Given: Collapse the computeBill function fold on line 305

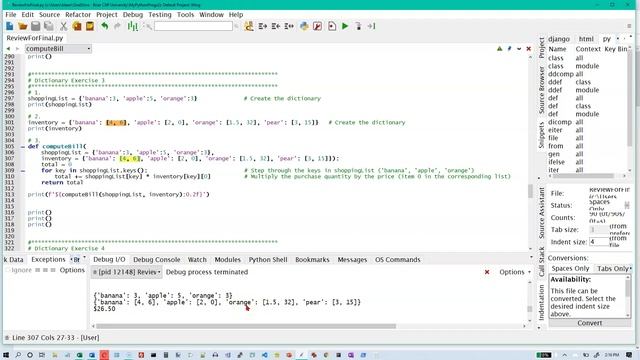Looking at the screenshot, I should tap(23, 147).
